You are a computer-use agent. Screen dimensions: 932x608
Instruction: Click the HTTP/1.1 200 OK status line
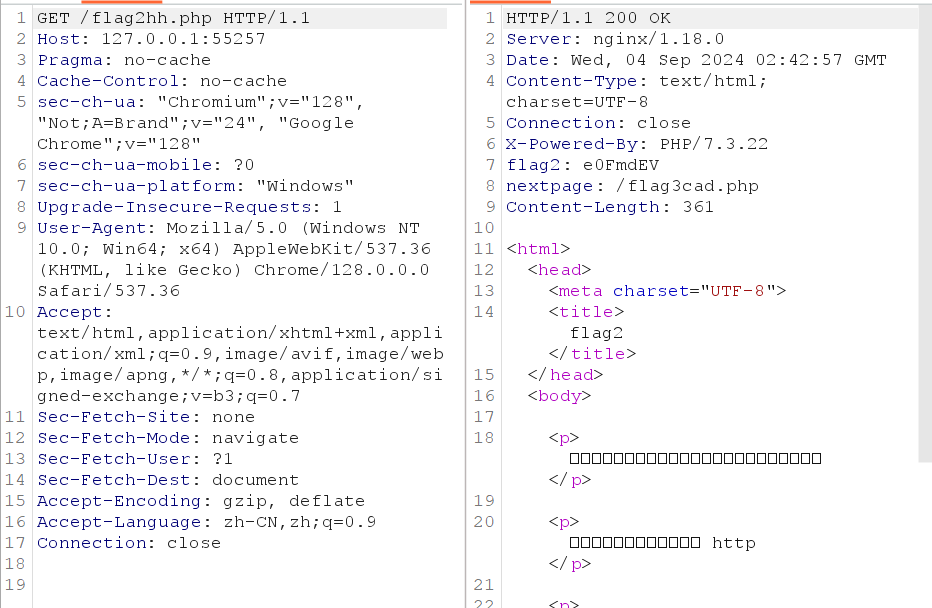[588, 18]
